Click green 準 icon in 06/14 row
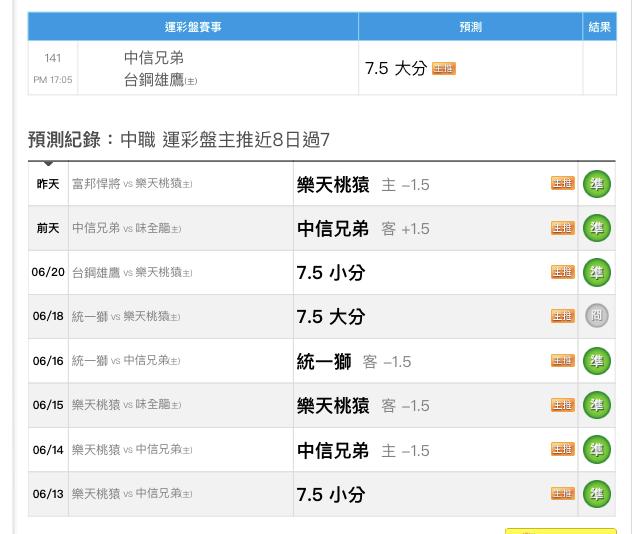This screenshot has width=640, height=534. point(596,449)
